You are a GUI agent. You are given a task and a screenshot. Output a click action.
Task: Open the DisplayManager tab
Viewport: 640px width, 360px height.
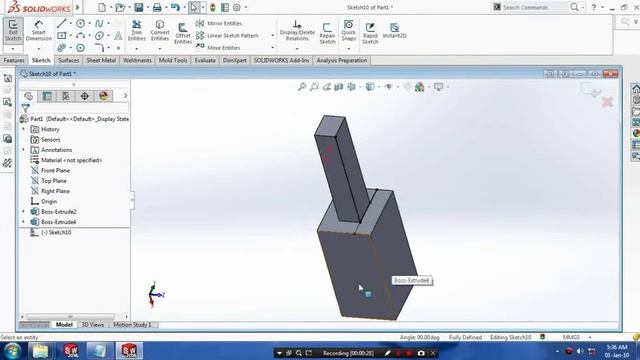coord(103,96)
